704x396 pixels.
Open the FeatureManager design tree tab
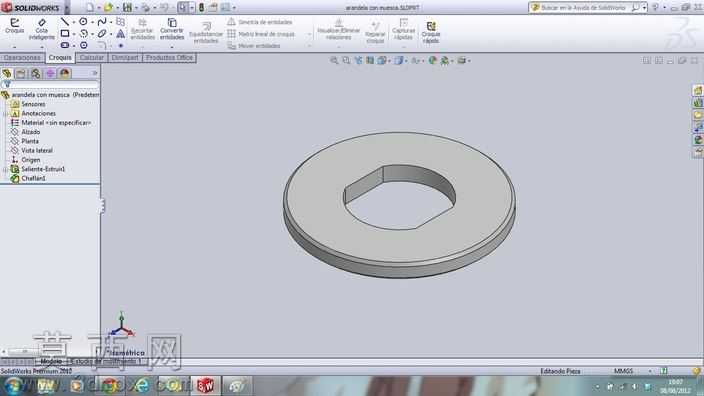pyautogui.click(x=7, y=73)
